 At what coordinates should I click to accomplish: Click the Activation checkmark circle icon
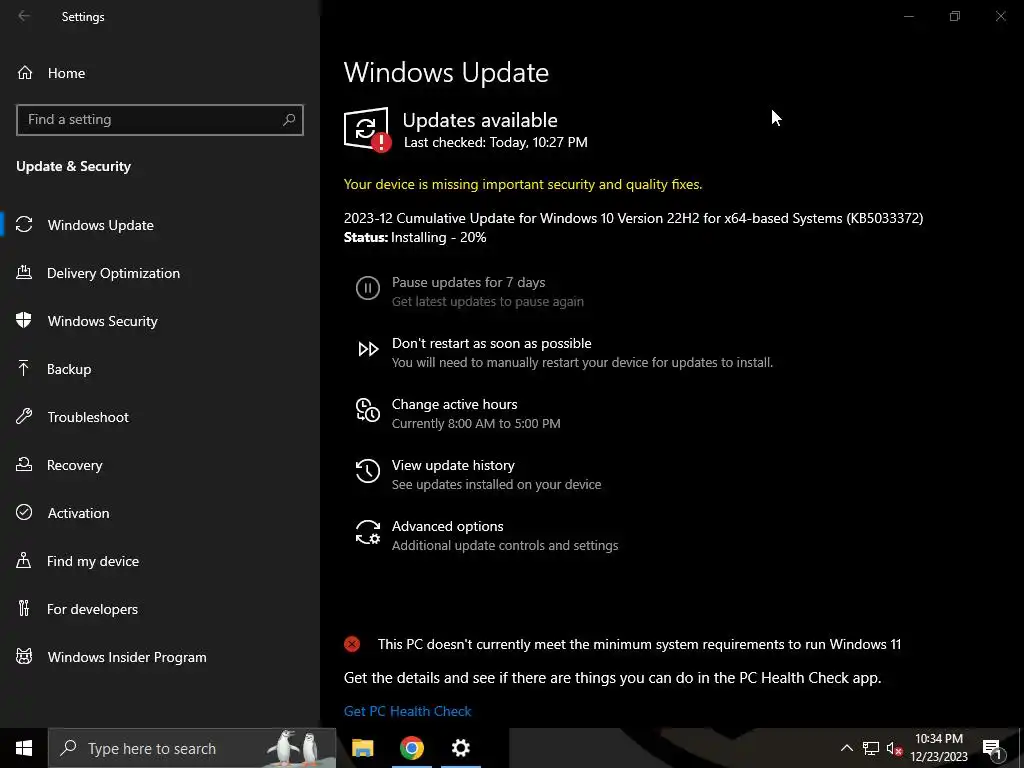24,513
